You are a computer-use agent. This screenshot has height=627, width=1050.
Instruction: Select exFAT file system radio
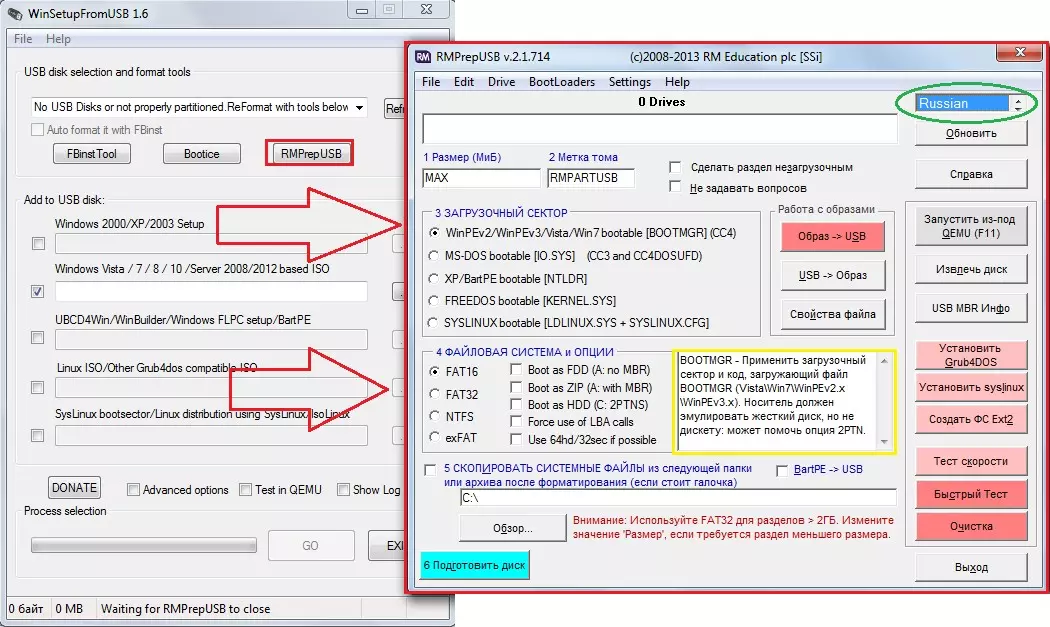(x=435, y=437)
